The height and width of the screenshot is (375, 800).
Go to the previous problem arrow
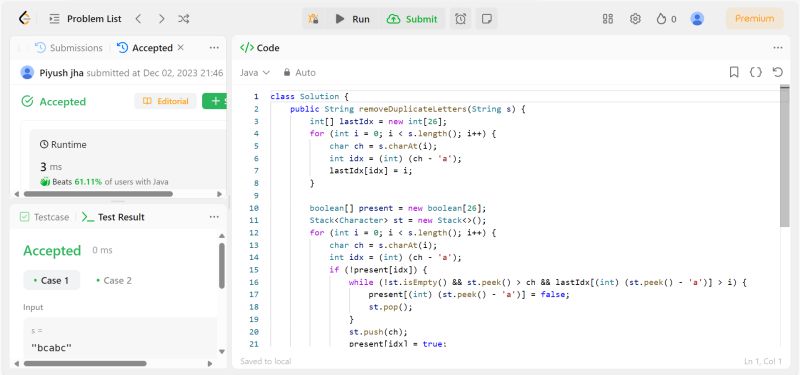pyautogui.click(x=138, y=19)
